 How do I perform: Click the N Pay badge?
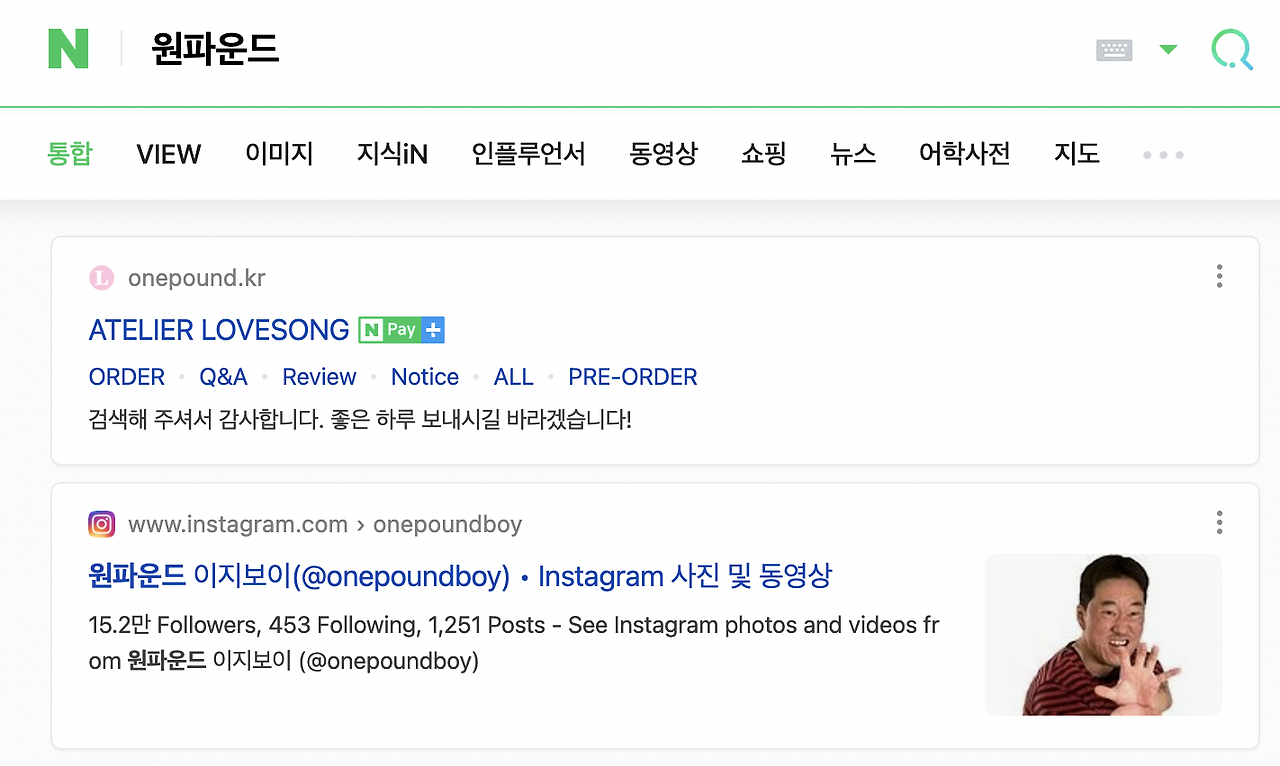391,329
